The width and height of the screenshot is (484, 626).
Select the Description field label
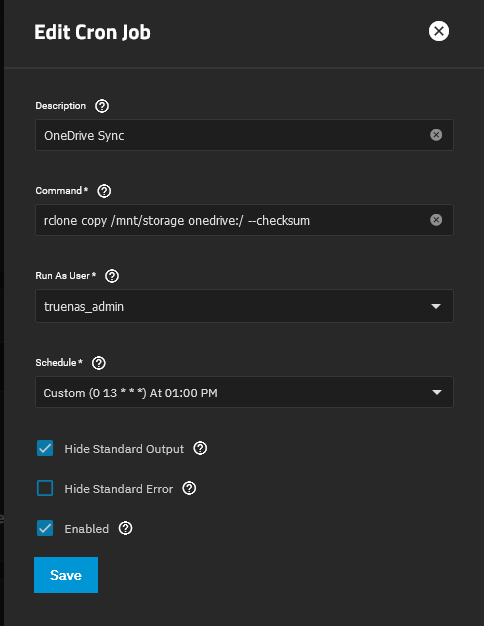tap(61, 106)
